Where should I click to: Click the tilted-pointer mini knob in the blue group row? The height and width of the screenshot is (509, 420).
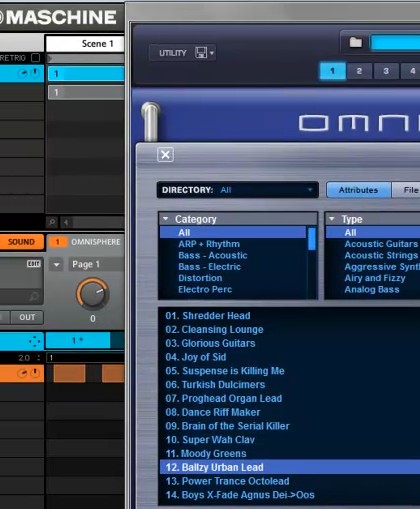(22, 74)
